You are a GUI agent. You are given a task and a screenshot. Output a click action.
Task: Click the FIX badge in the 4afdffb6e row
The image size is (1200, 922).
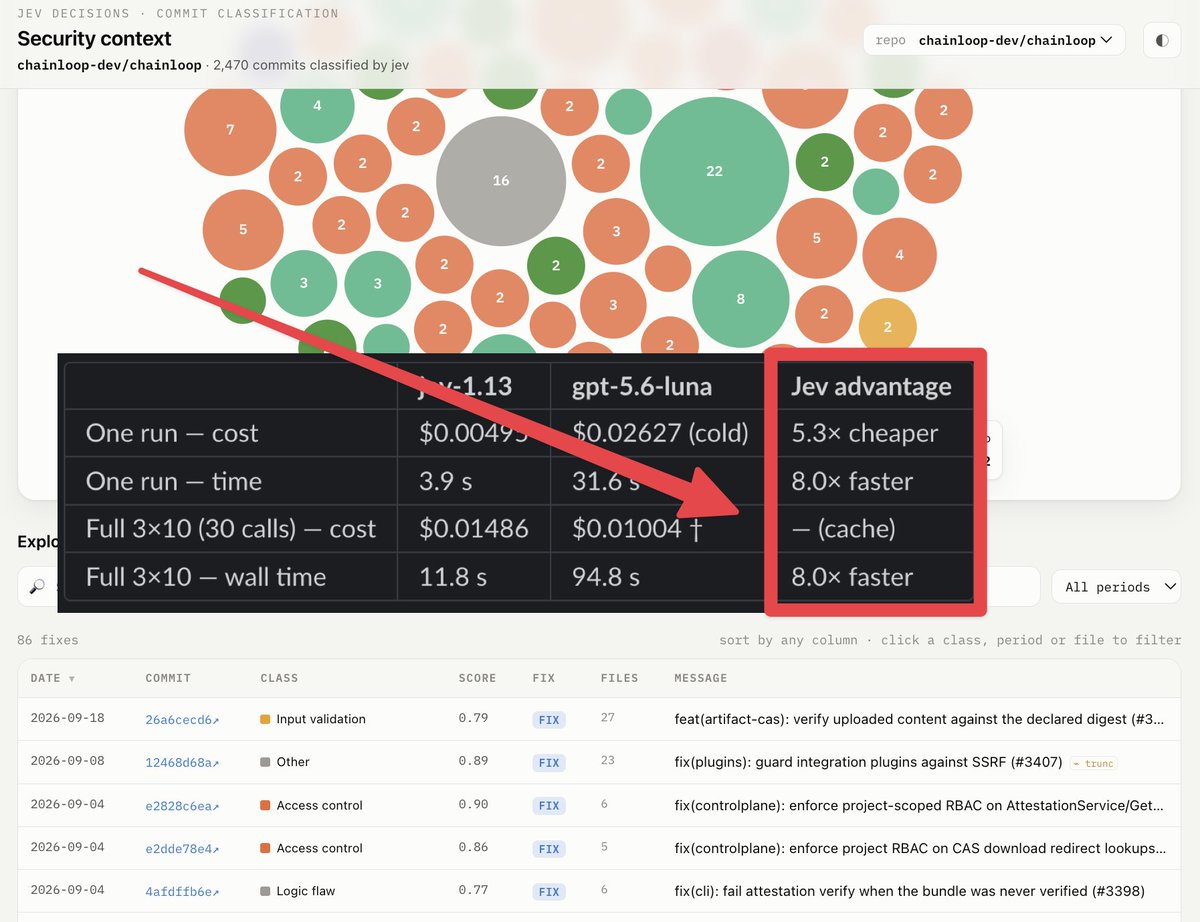[x=548, y=891]
